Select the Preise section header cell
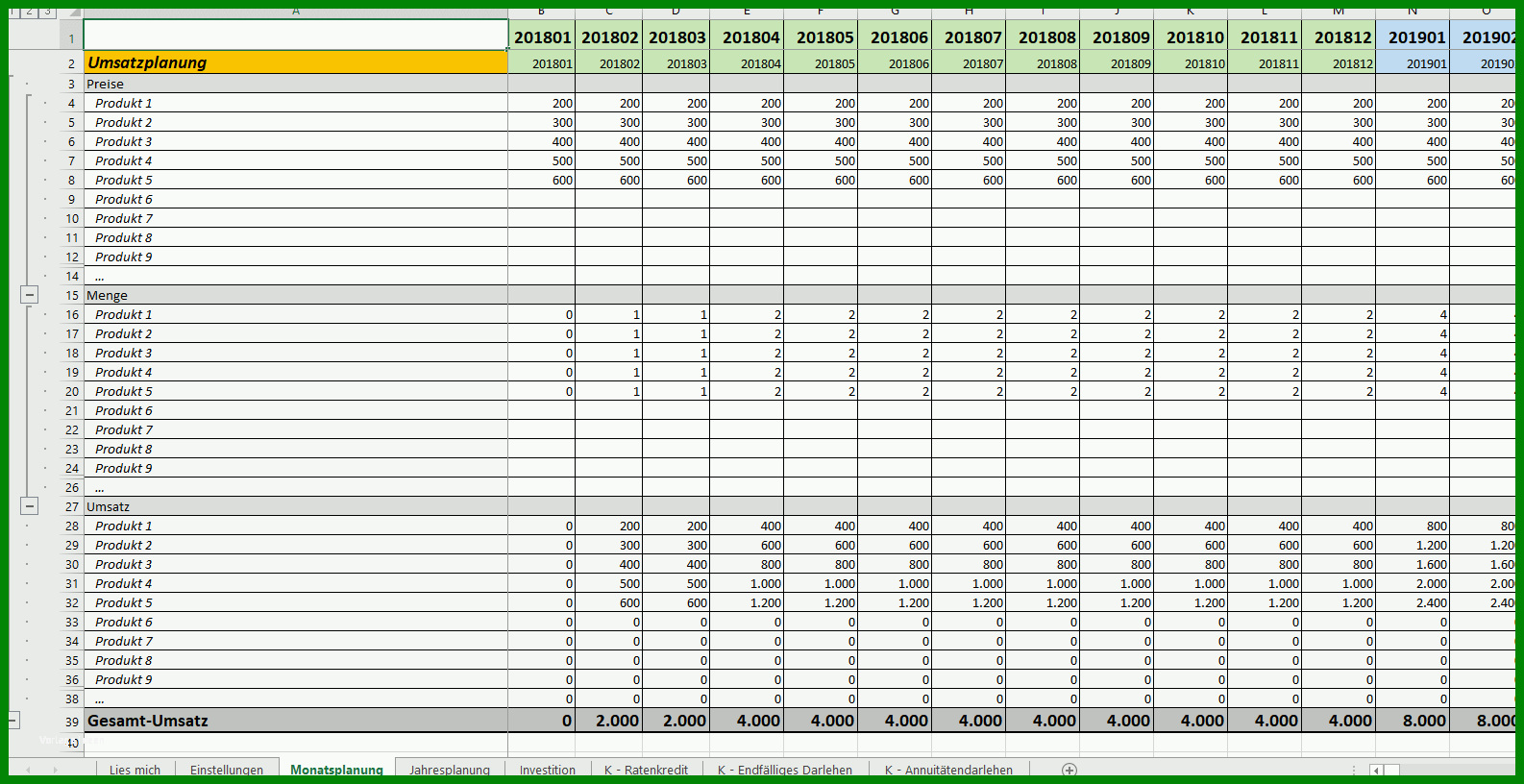The image size is (1524, 784). pyautogui.click(x=296, y=84)
